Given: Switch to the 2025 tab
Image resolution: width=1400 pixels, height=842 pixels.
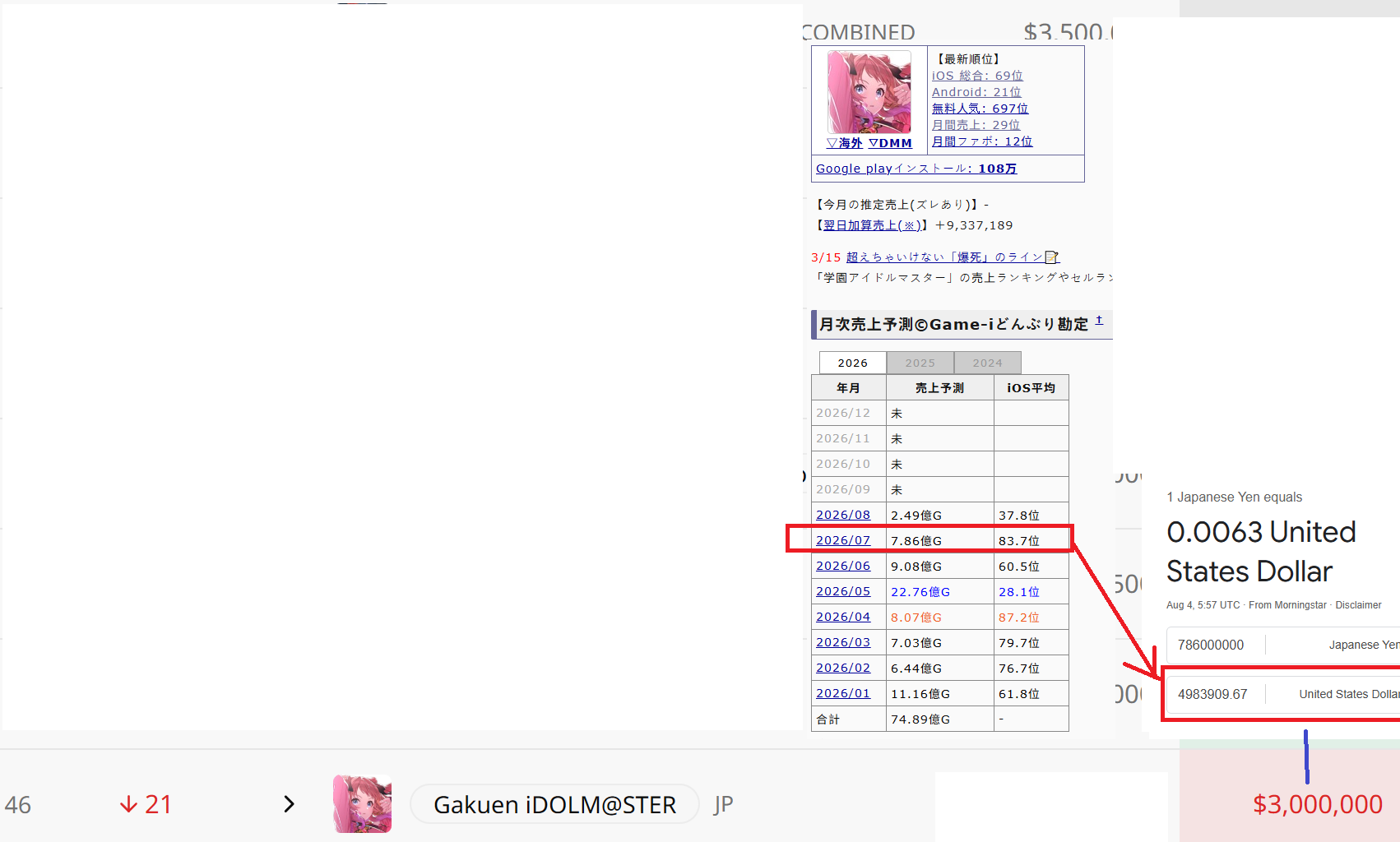Looking at the screenshot, I should pyautogui.click(x=920, y=363).
